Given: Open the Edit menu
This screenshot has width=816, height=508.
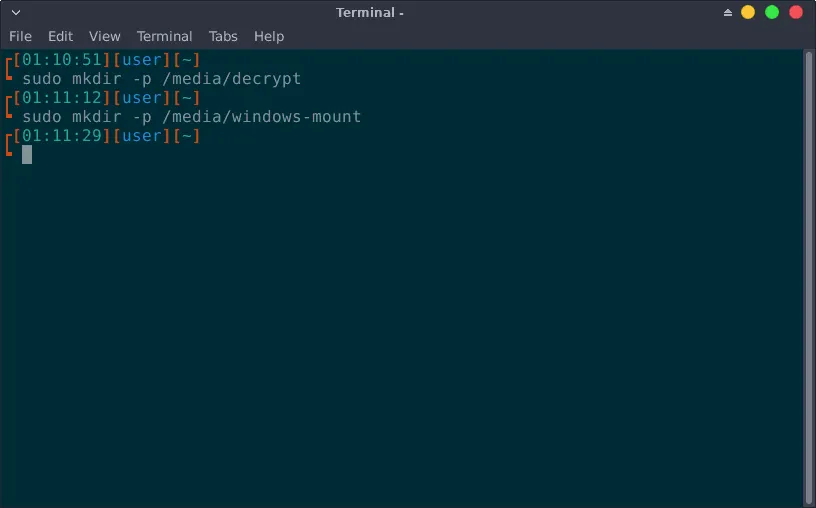Looking at the screenshot, I should point(60,36).
